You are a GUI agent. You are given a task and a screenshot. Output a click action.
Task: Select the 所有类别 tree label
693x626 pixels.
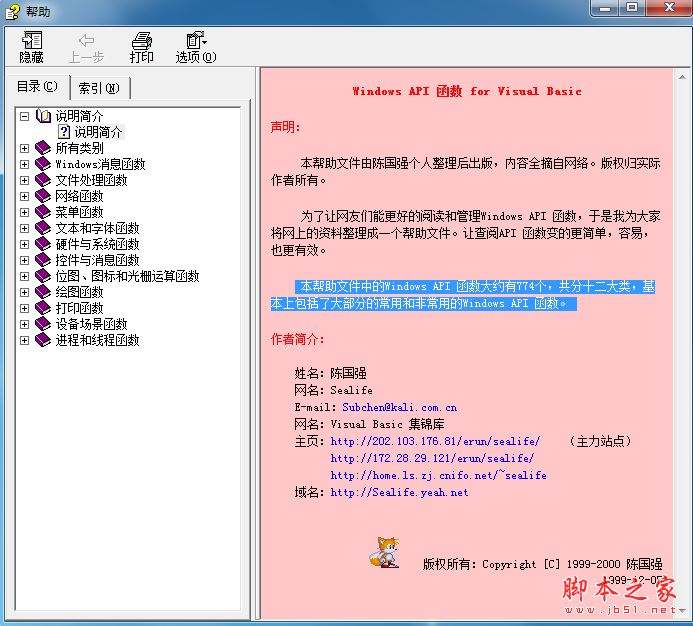(x=80, y=148)
